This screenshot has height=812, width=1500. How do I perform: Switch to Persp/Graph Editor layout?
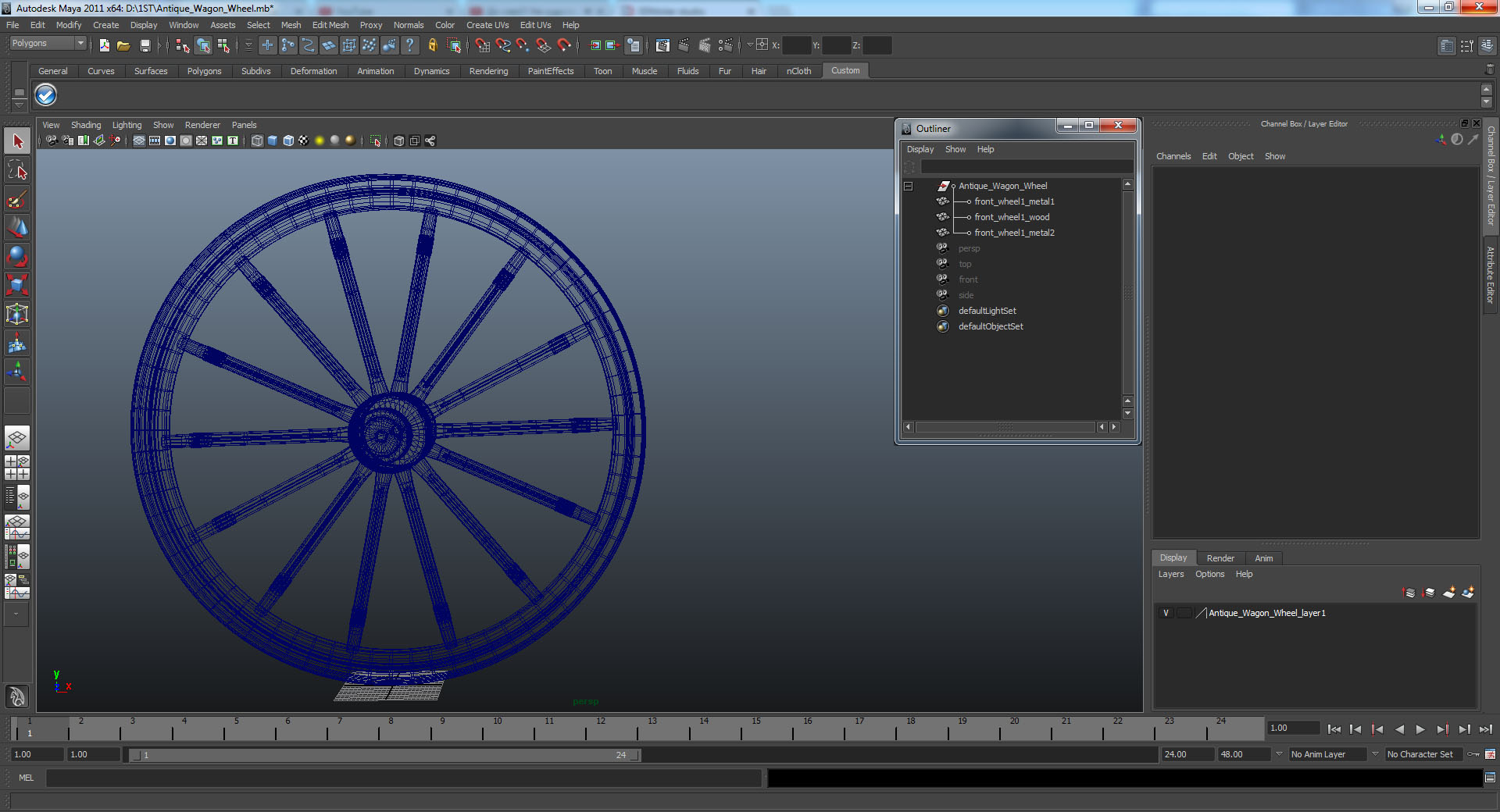pyautogui.click(x=17, y=526)
